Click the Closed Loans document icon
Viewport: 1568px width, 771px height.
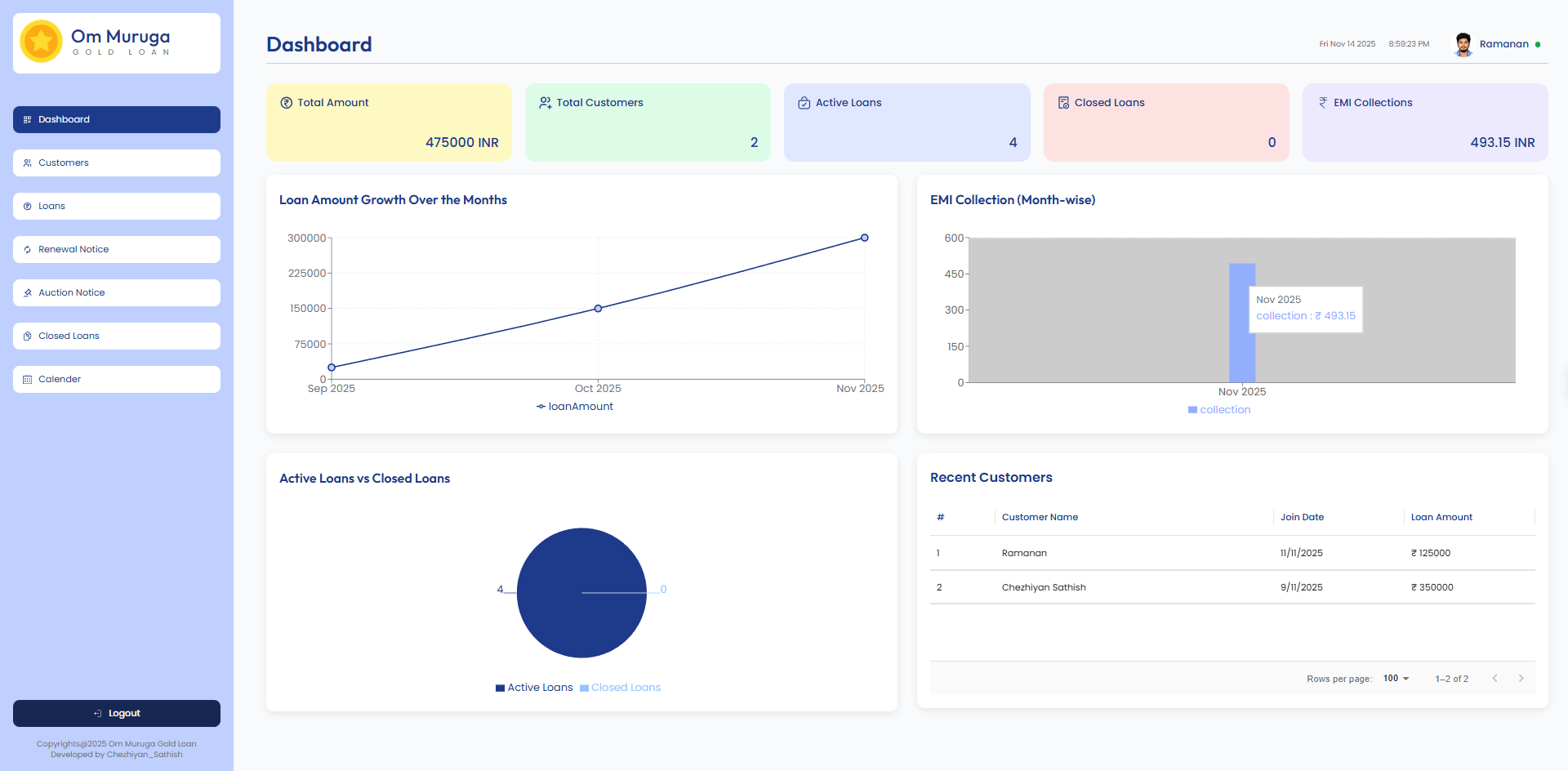(x=1063, y=103)
